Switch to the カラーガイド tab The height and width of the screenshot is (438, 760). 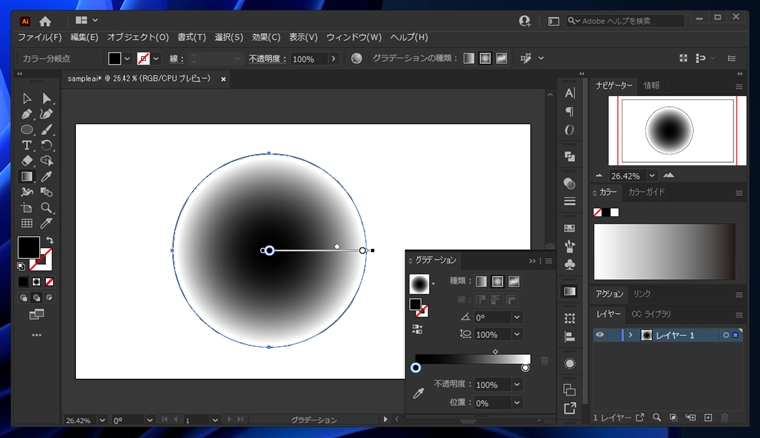(646, 192)
